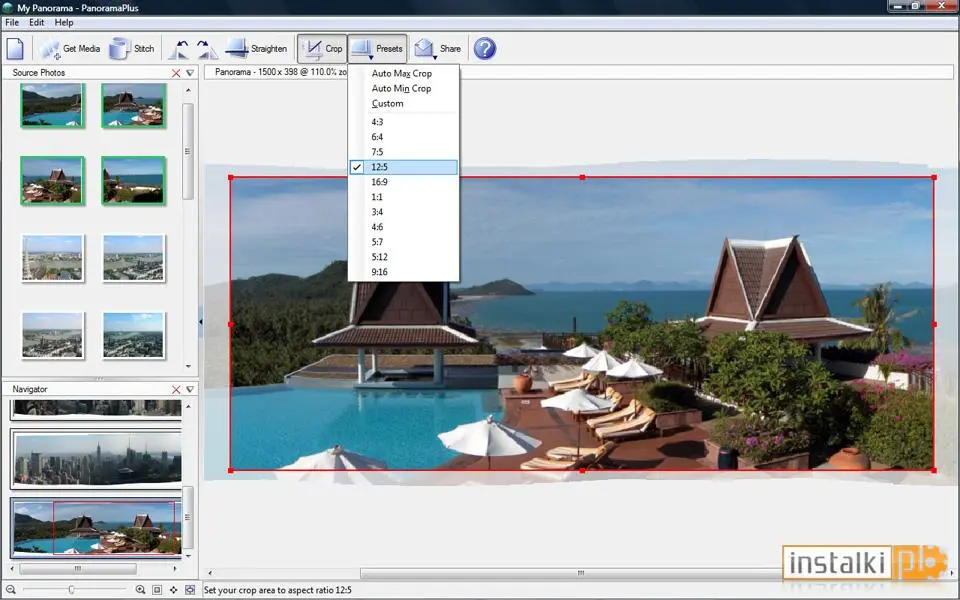This screenshot has height=600, width=960.
Task: Click the zoom slider handle
Action: click(72, 590)
